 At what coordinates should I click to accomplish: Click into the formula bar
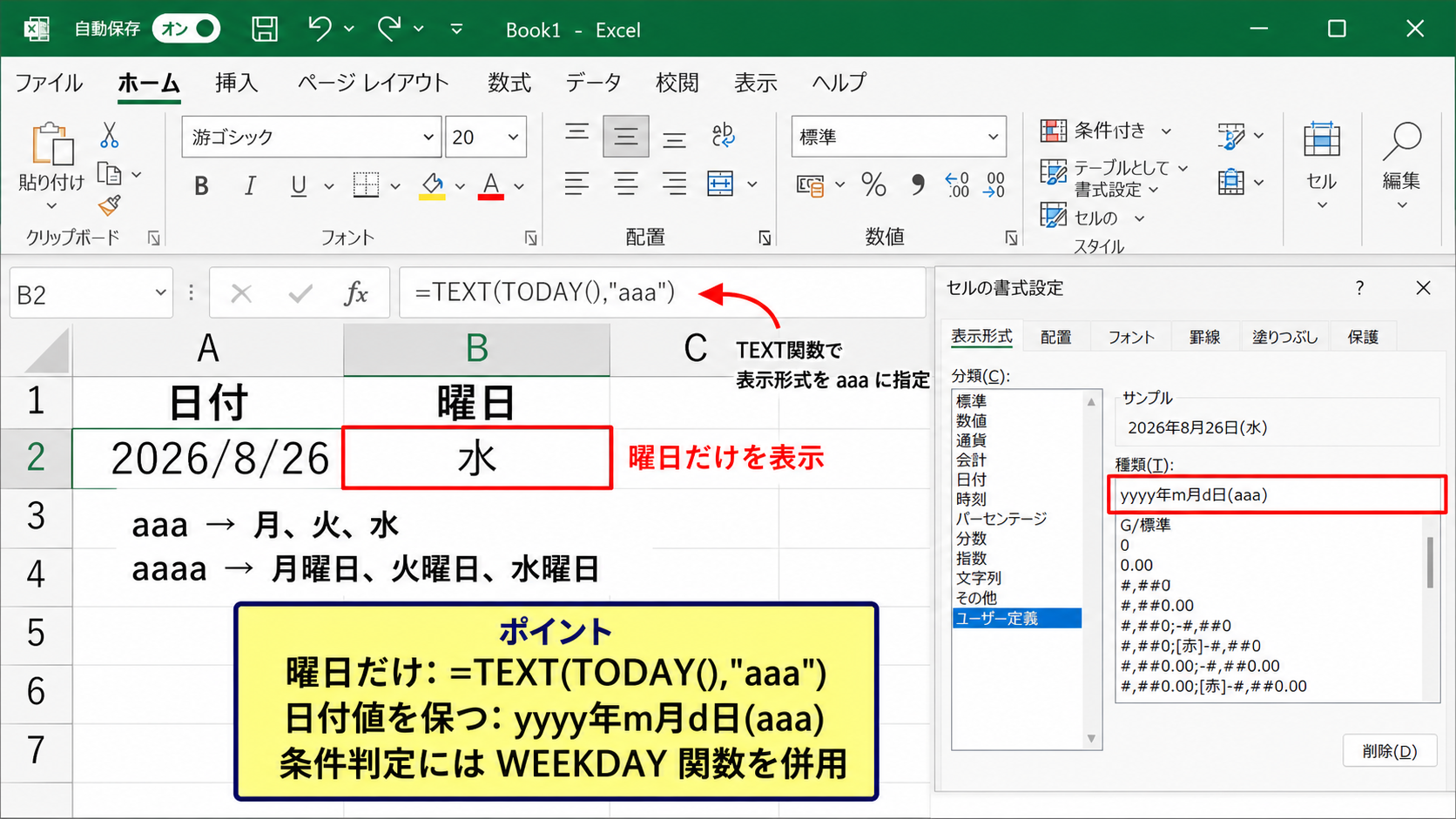[x=662, y=292]
